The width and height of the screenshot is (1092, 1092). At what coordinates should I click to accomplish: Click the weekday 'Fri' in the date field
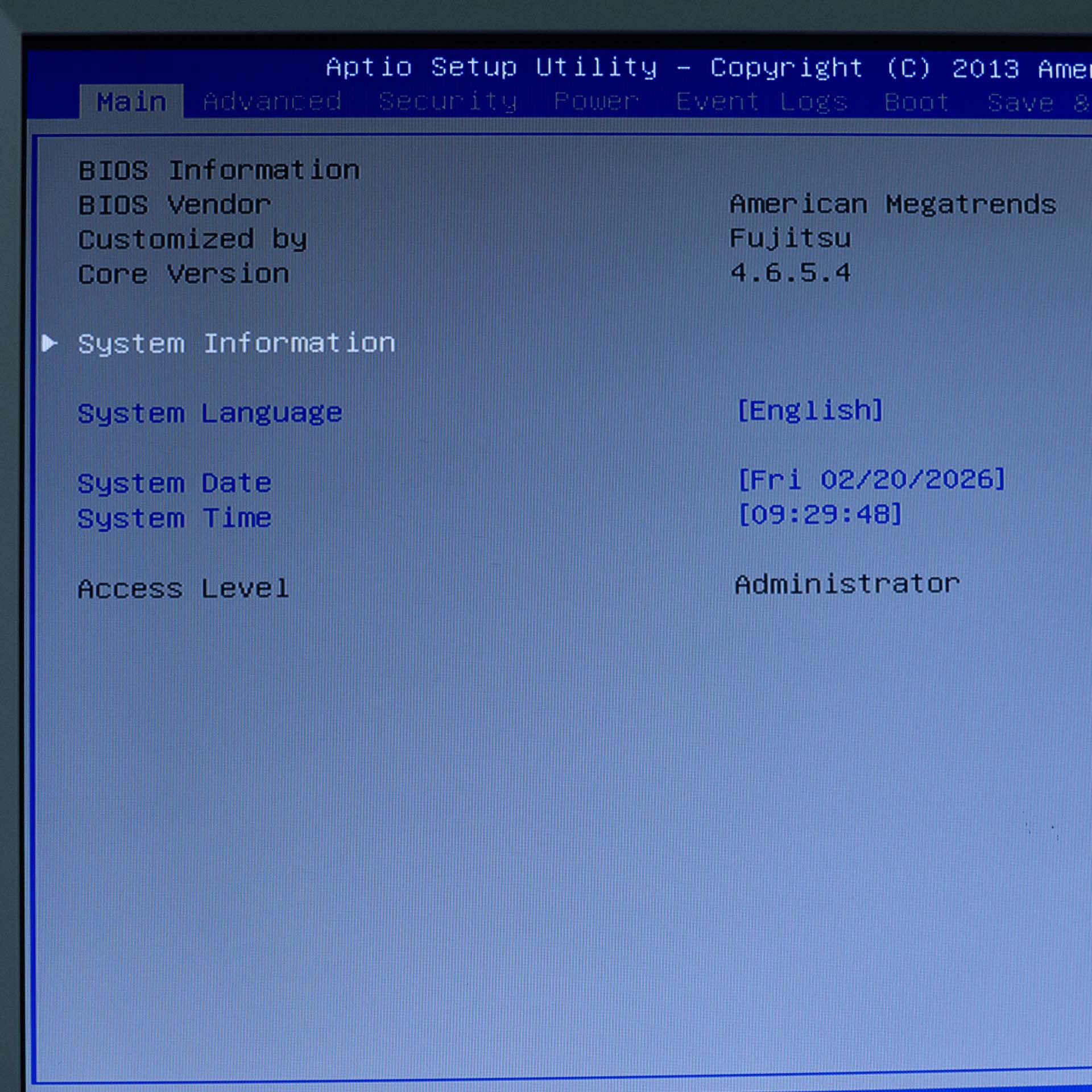click(776, 479)
